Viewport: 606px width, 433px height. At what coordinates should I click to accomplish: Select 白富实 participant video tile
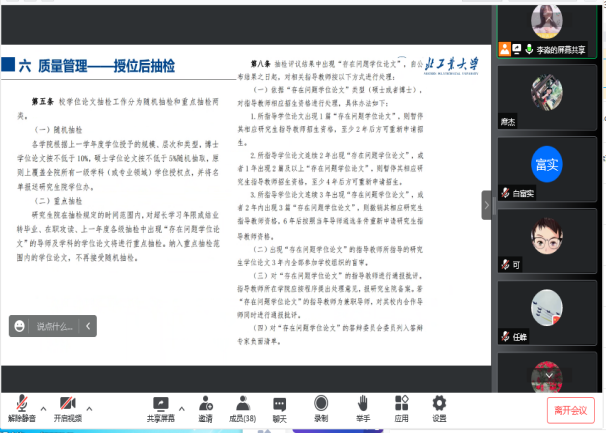point(546,165)
